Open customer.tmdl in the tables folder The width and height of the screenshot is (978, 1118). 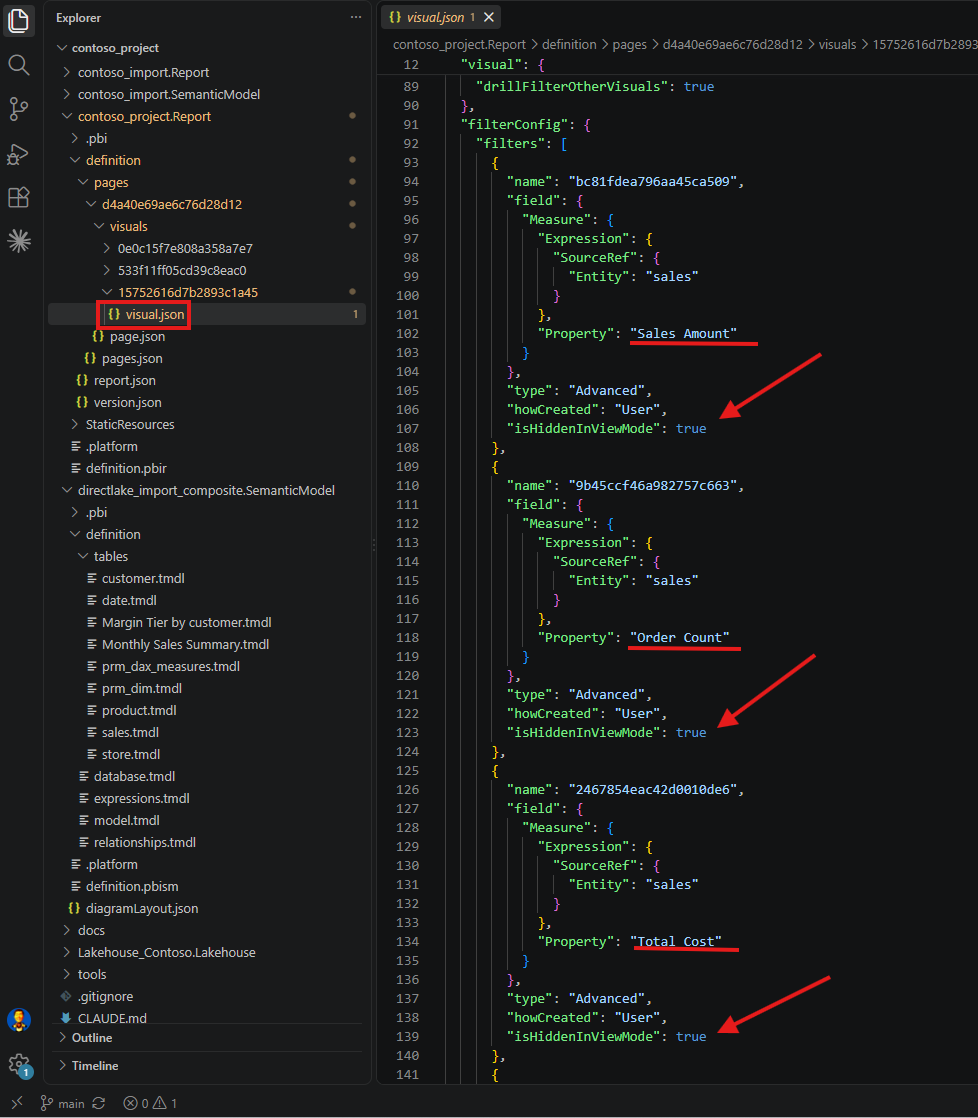tap(143, 578)
